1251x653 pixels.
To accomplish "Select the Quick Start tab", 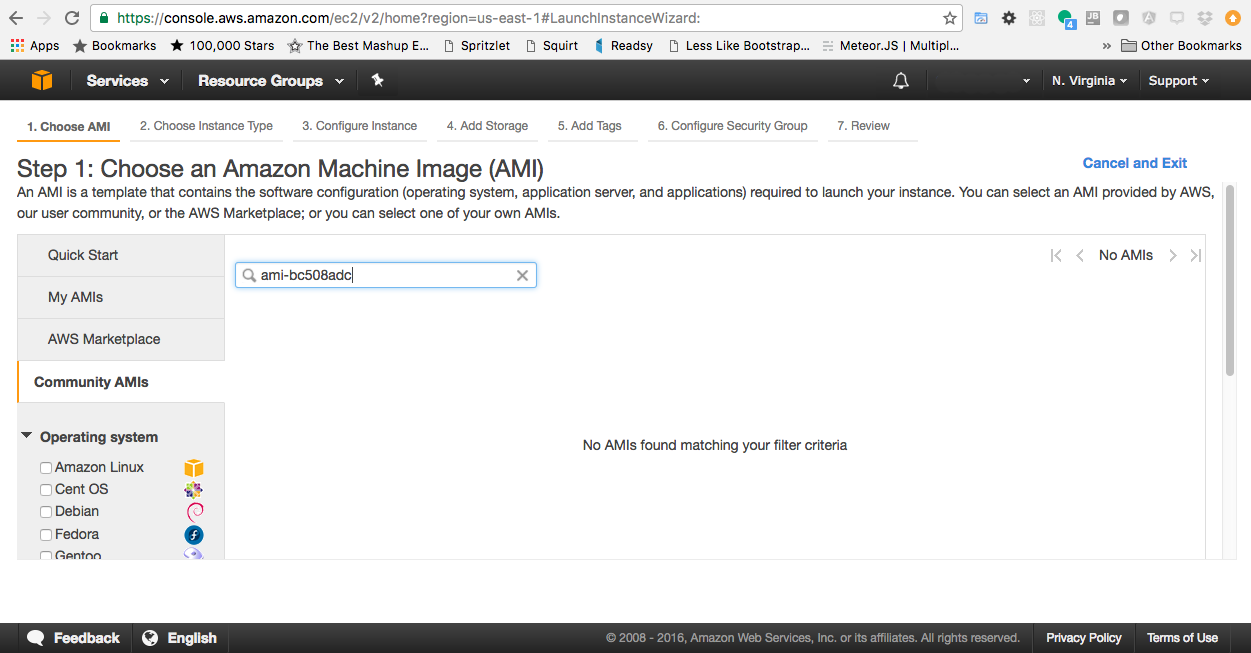I will point(83,255).
